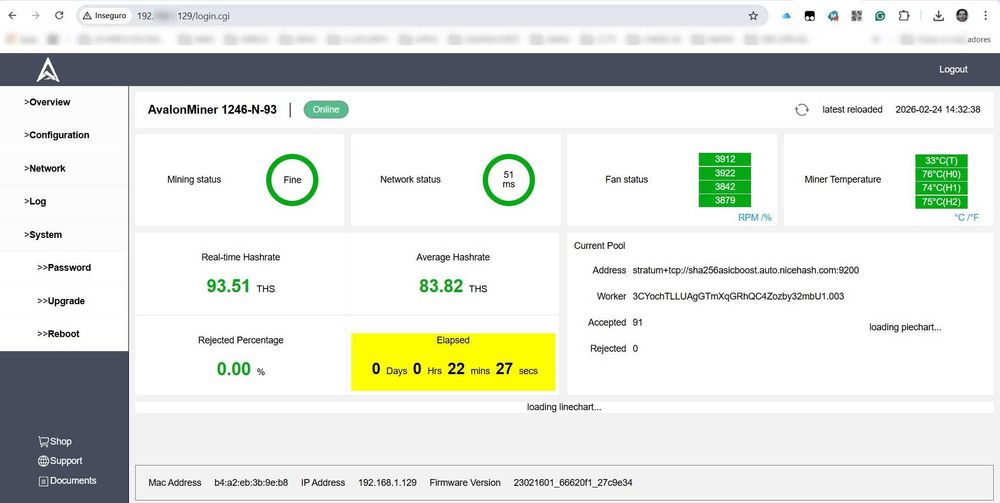Click the address bar URL field

[x=421, y=16]
